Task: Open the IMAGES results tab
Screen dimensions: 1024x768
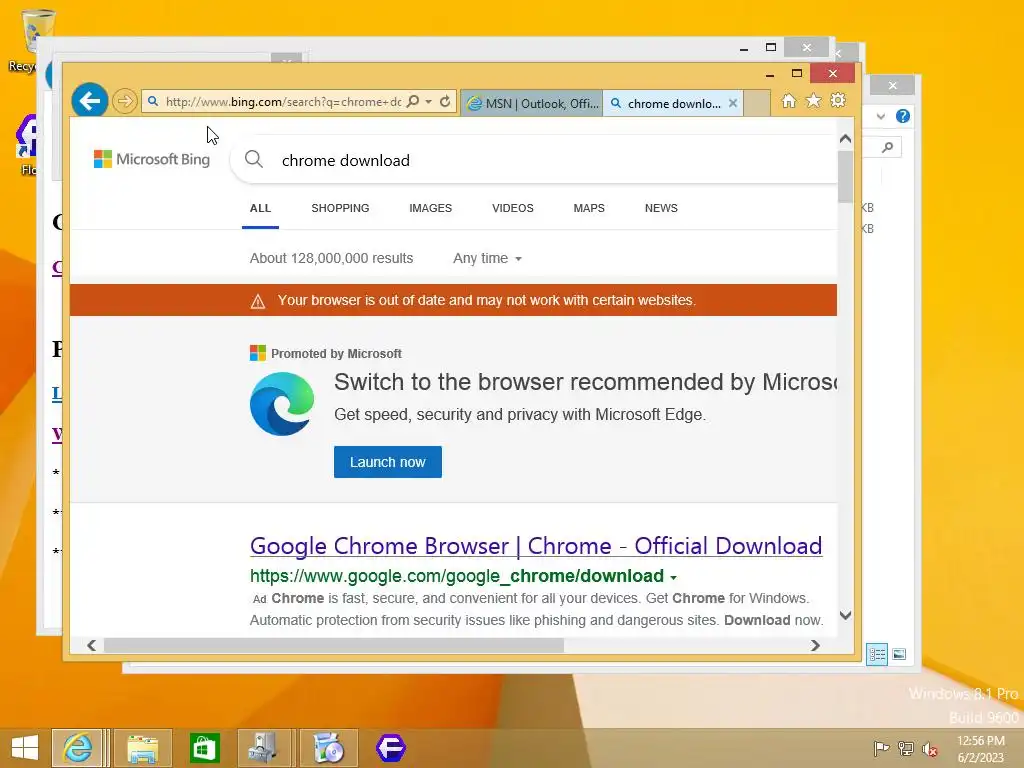Action: pyautogui.click(x=430, y=208)
